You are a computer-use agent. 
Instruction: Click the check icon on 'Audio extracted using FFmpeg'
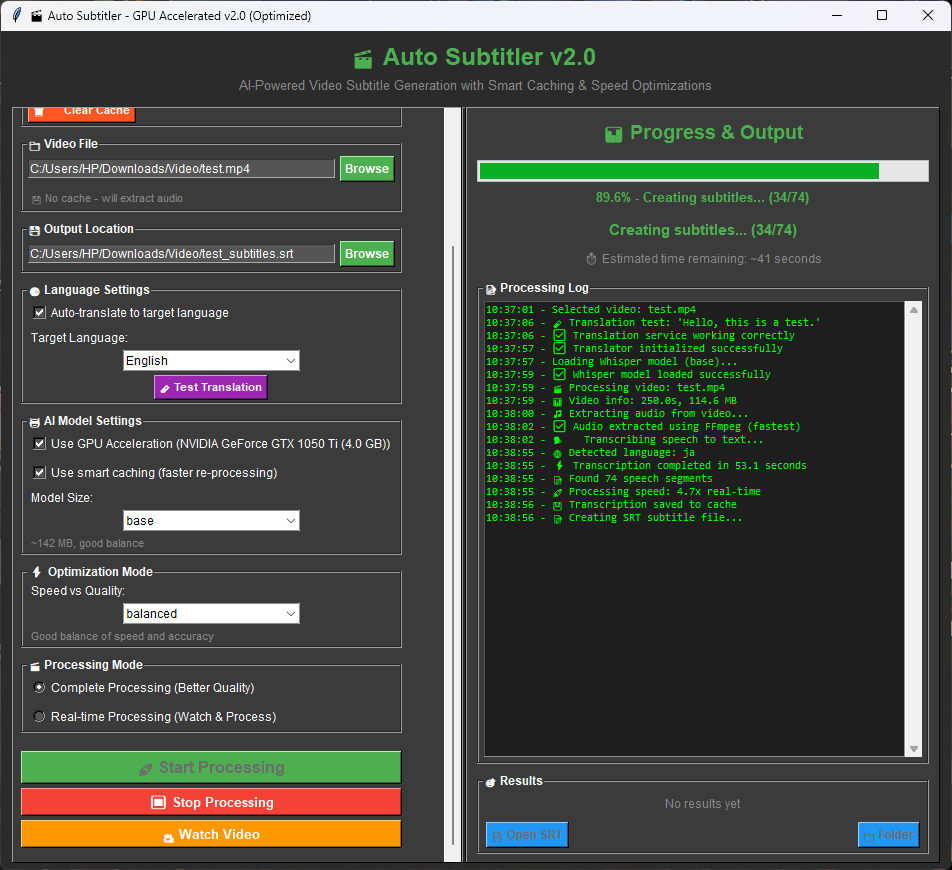pos(559,426)
